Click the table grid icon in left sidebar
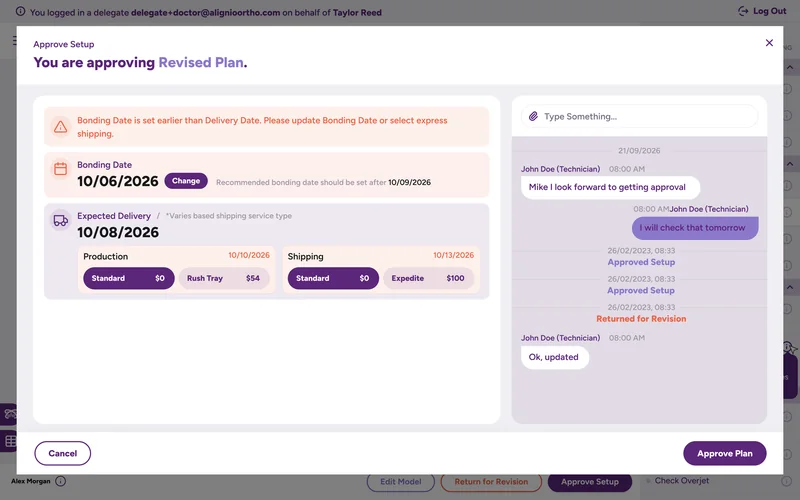This screenshot has height=500, width=800. click(x=10, y=441)
